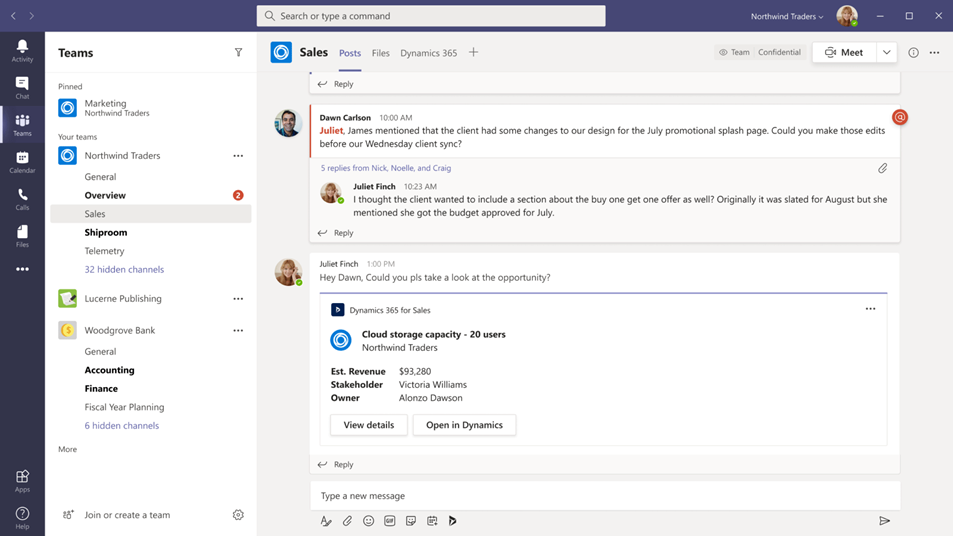Start a meeting with Meet button

point(844,52)
